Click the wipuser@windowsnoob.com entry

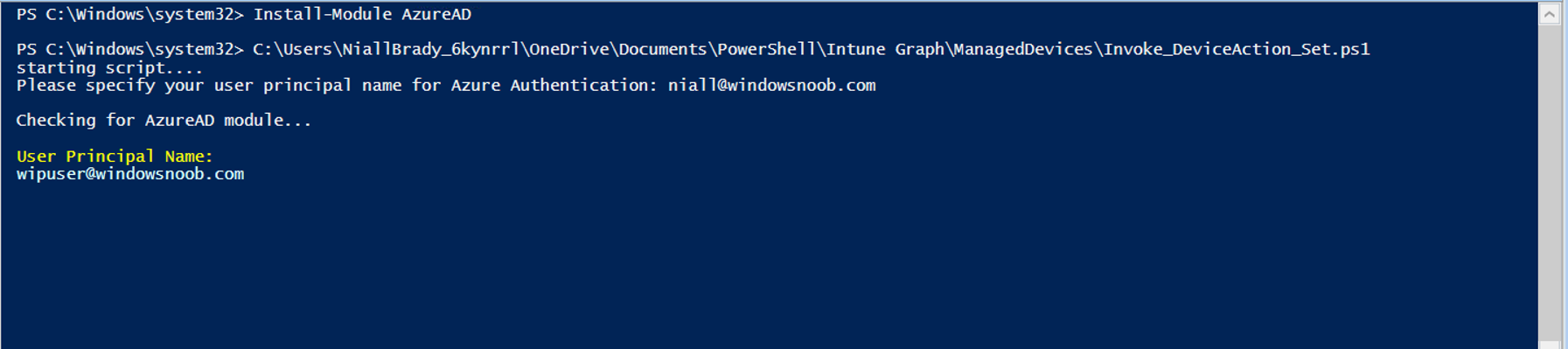pos(130,174)
